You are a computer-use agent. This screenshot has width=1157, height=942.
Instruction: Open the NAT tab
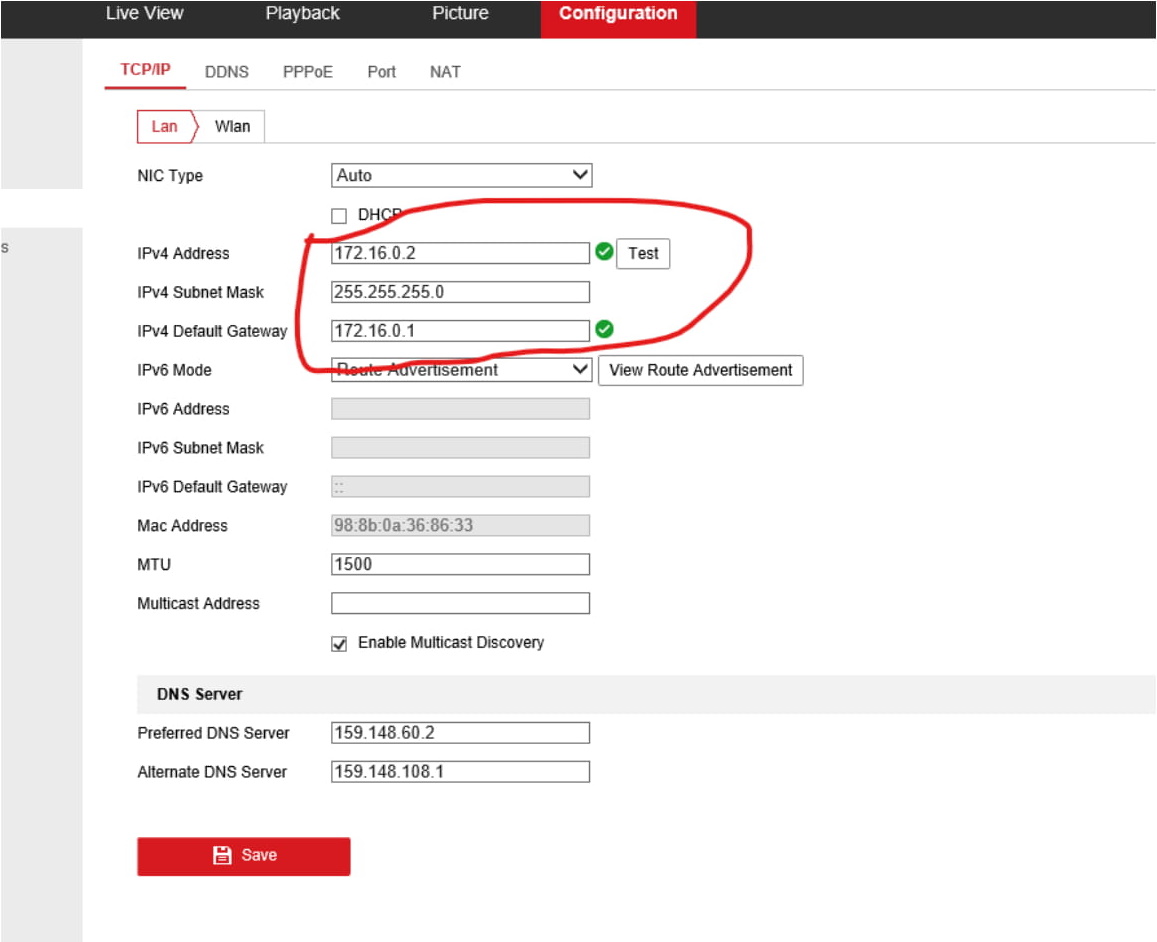pos(445,72)
